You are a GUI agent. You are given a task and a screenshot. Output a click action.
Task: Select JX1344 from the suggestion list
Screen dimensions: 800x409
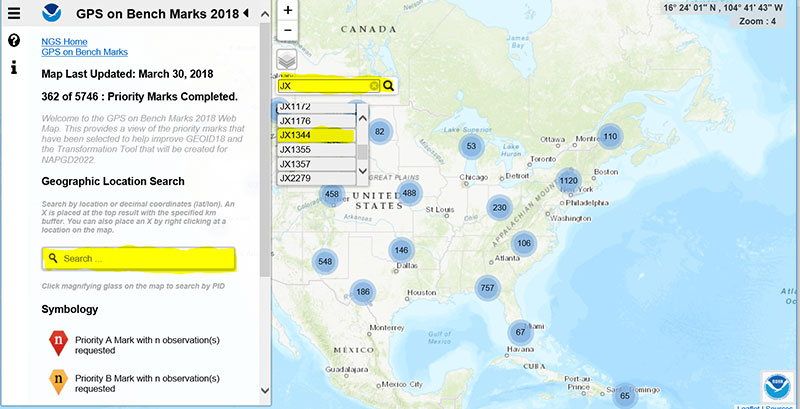314,135
